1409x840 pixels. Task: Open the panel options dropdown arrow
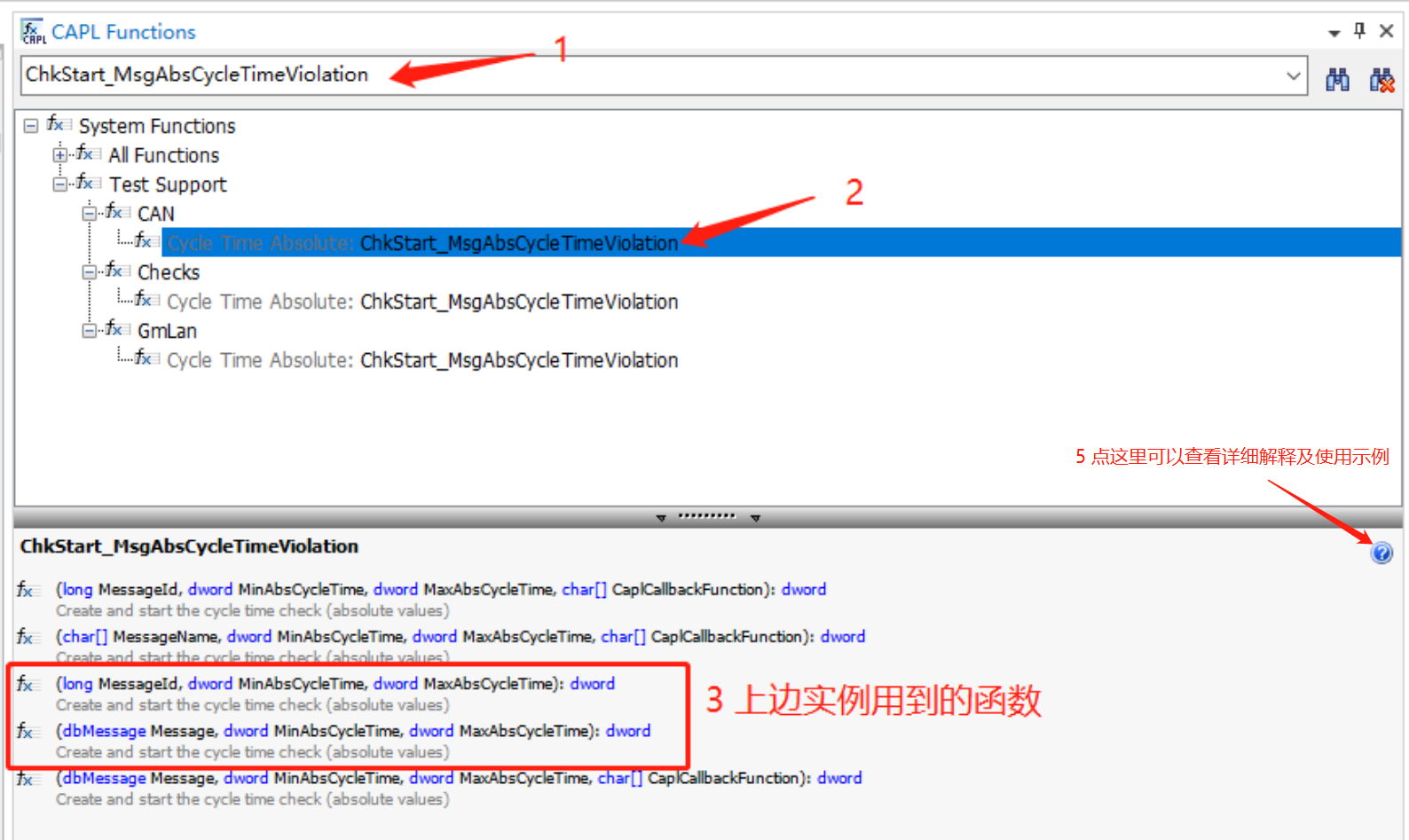click(x=1334, y=33)
